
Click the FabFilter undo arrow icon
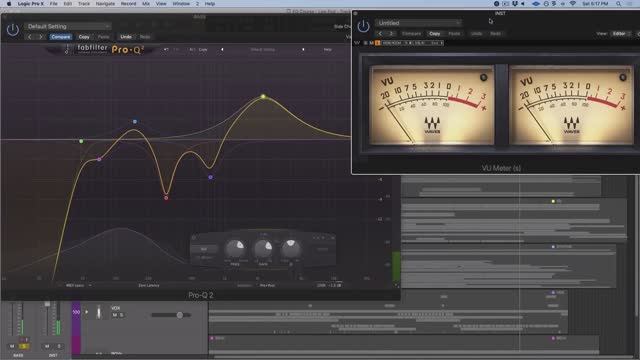coord(166,49)
